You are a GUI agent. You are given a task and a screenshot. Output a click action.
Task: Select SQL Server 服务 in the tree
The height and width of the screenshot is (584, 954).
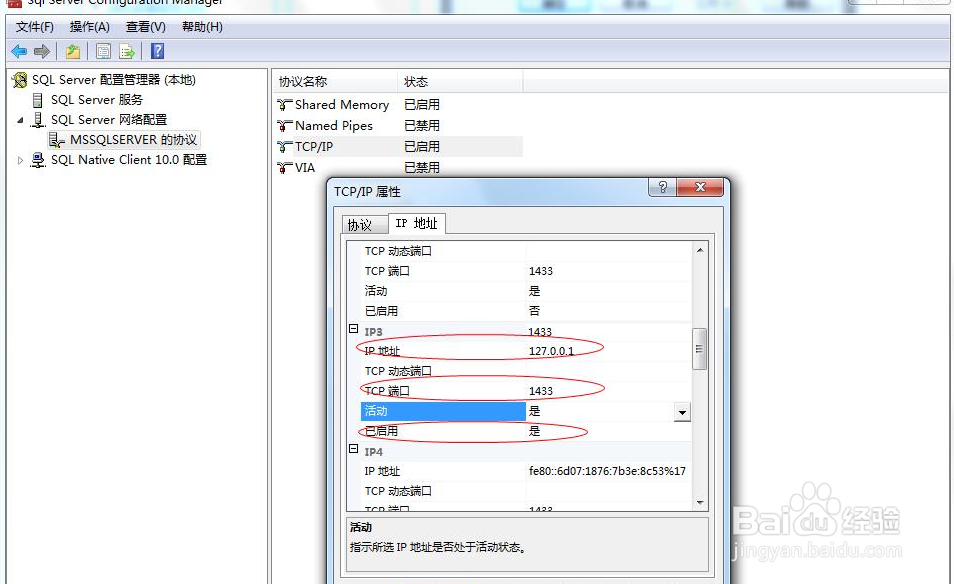(x=97, y=100)
